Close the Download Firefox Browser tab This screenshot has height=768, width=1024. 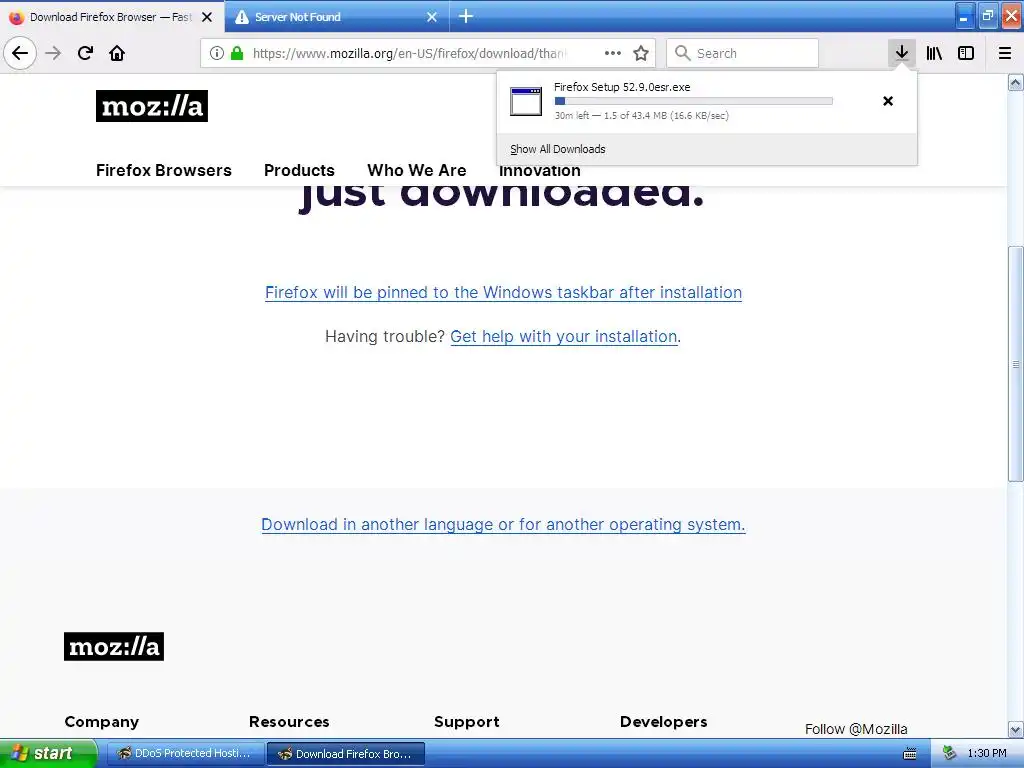click(x=207, y=17)
